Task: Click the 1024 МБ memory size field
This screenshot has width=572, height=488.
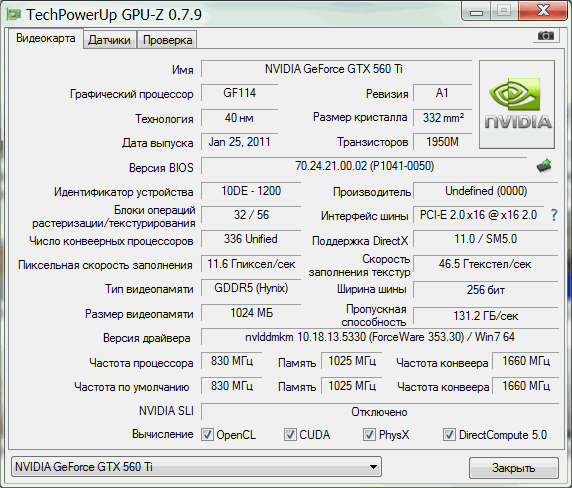Action: [x=251, y=313]
